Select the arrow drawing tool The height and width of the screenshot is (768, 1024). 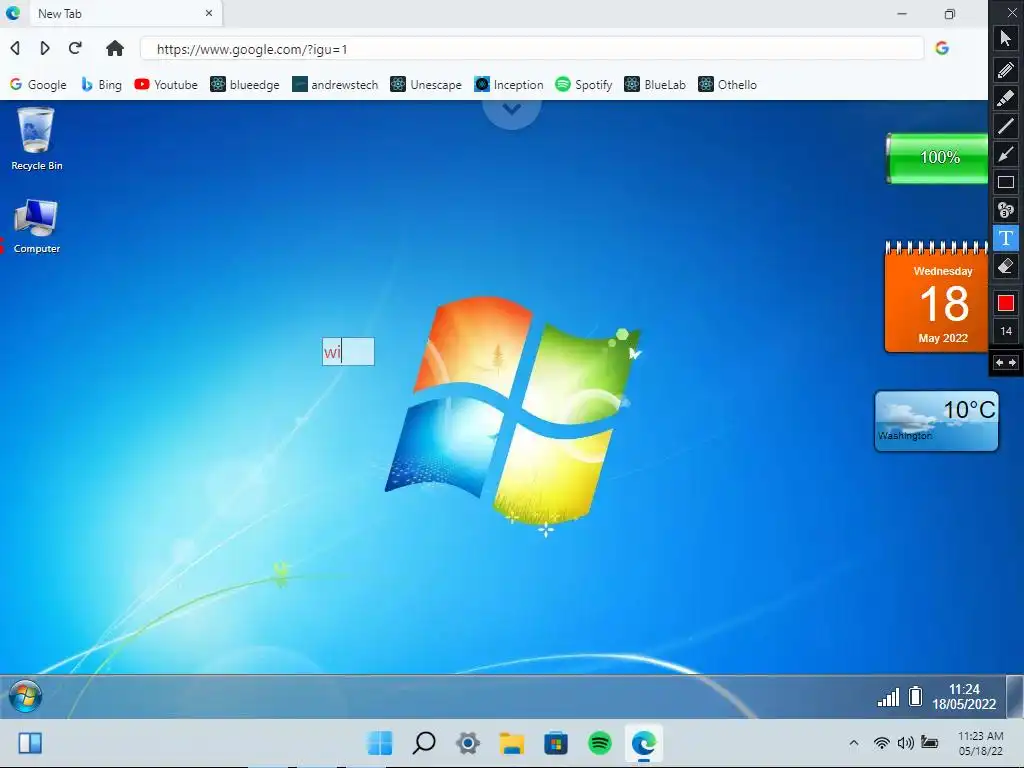1006,154
